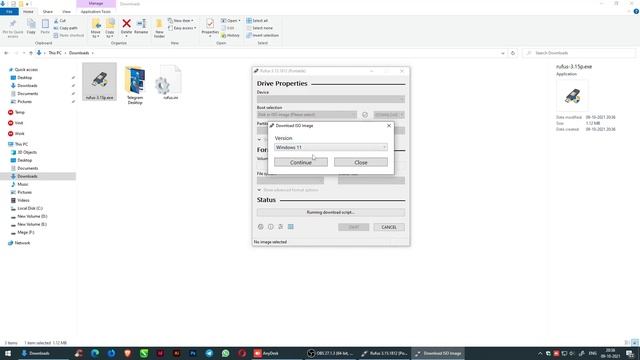This screenshot has height=360, width=640.
Task: Click the address bar refresh icon
Action: point(513,53)
